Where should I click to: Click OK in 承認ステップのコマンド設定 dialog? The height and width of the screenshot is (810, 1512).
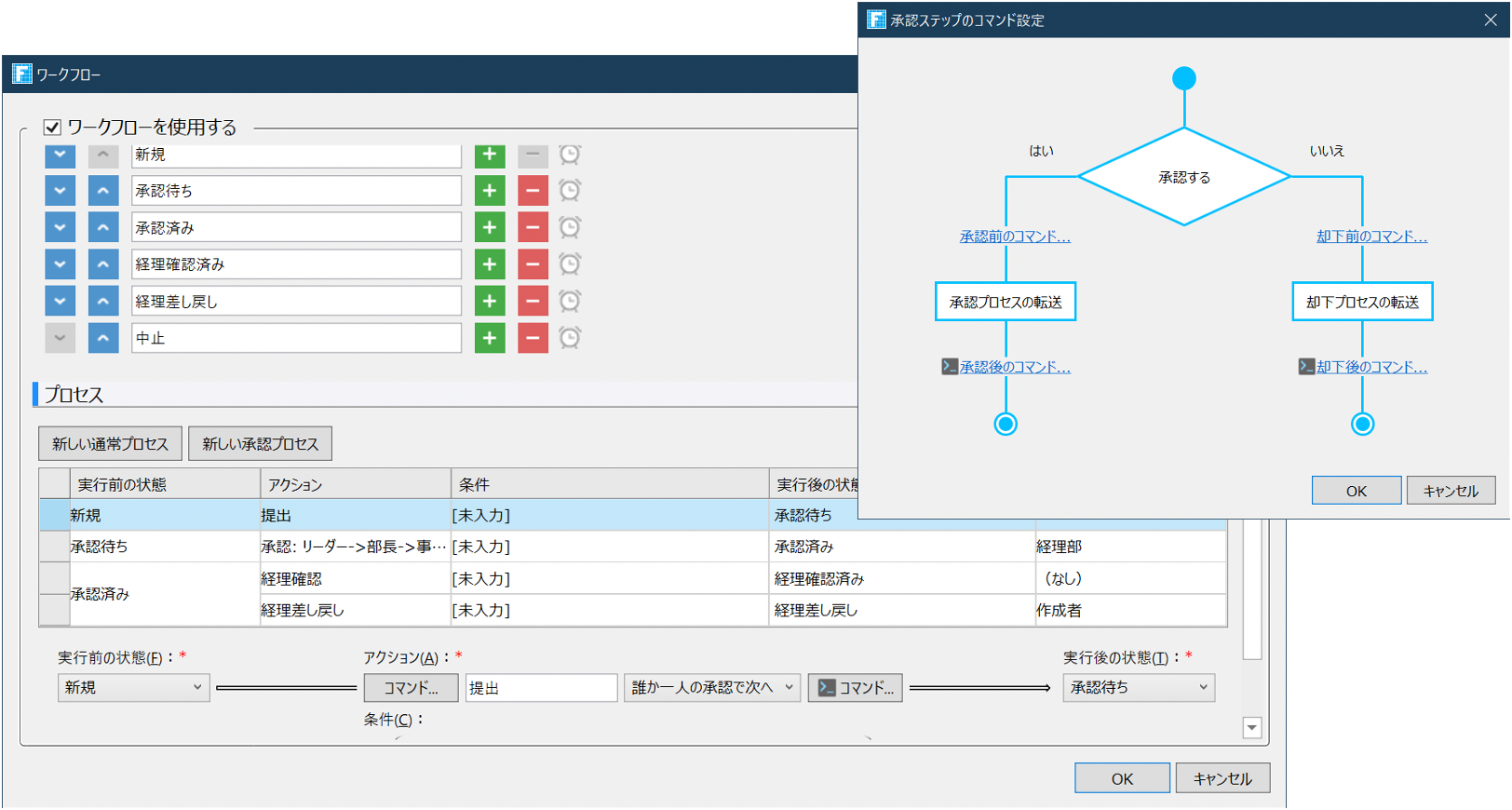pyautogui.click(x=1356, y=491)
